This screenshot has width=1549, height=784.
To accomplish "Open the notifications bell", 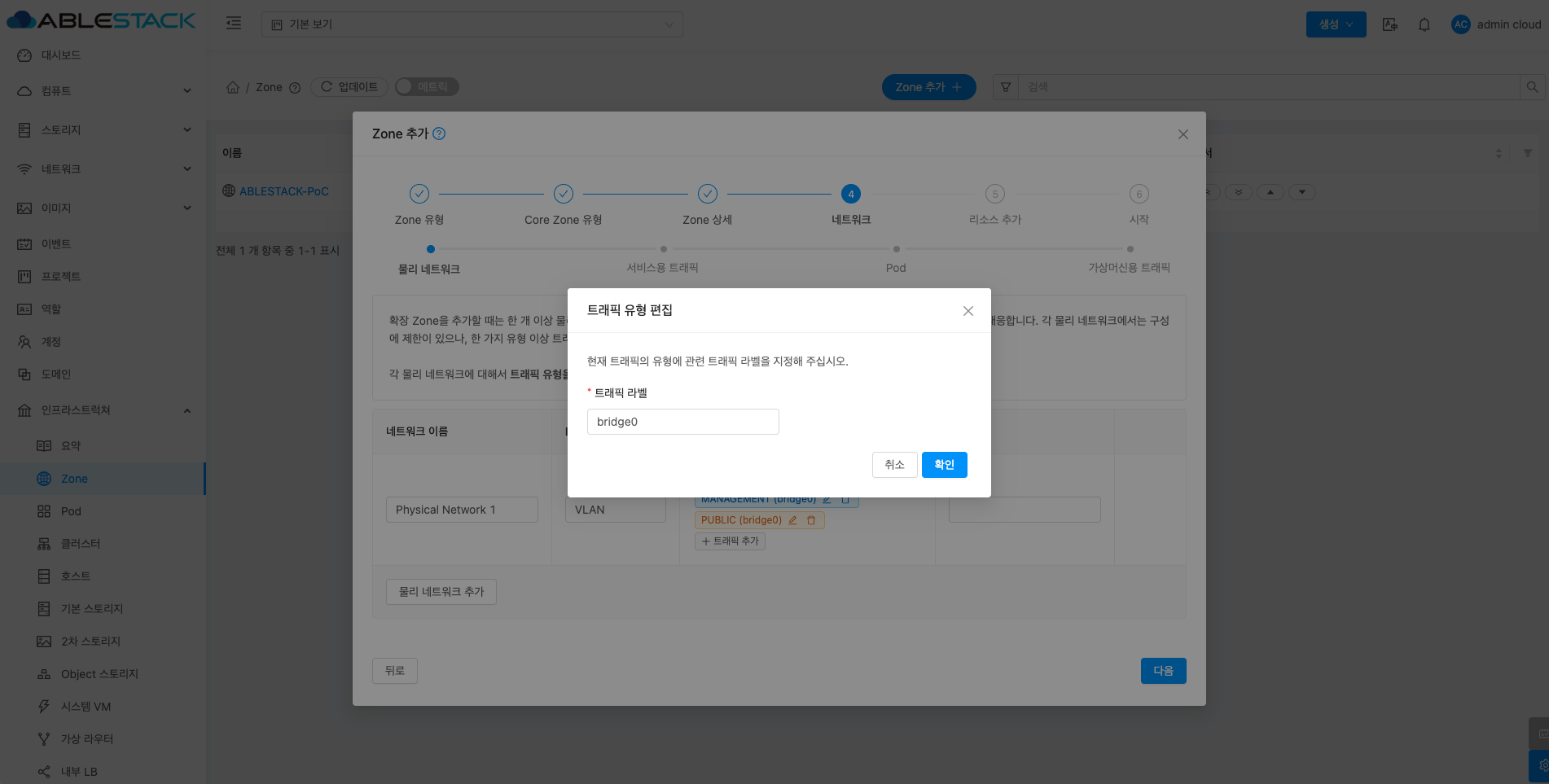I will 1424,24.
